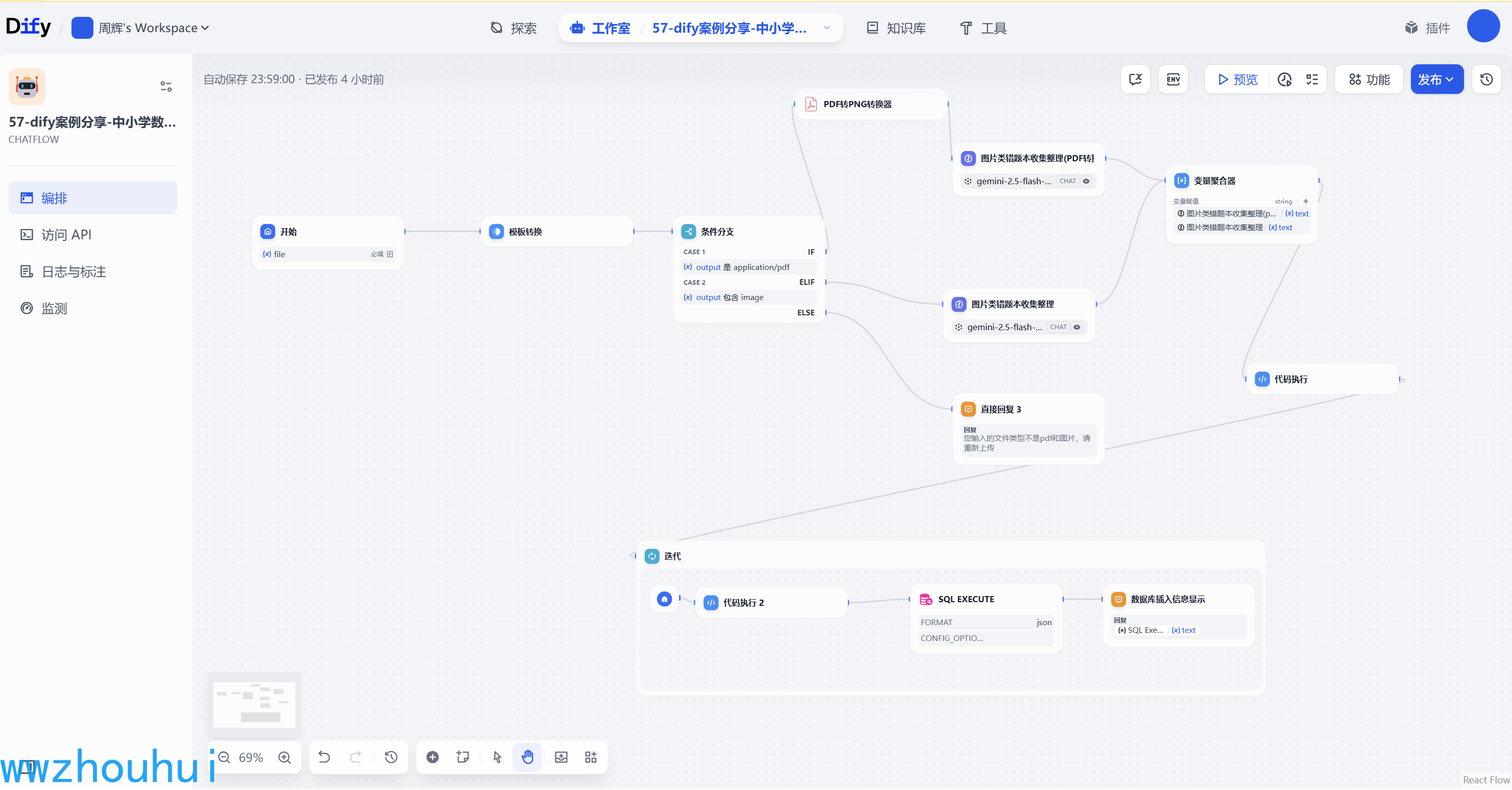Expand the 发布 publish dropdown
The height and width of the screenshot is (790, 1512).
pyautogui.click(x=1436, y=79)
